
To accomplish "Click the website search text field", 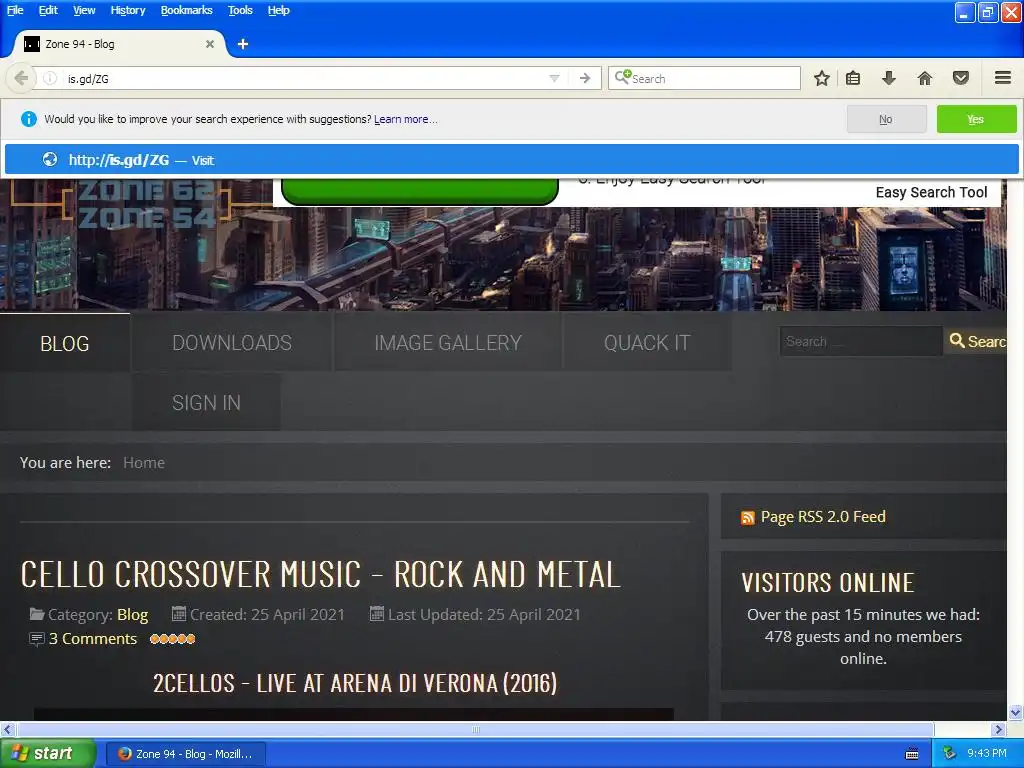I will click(x=861, y=341).
